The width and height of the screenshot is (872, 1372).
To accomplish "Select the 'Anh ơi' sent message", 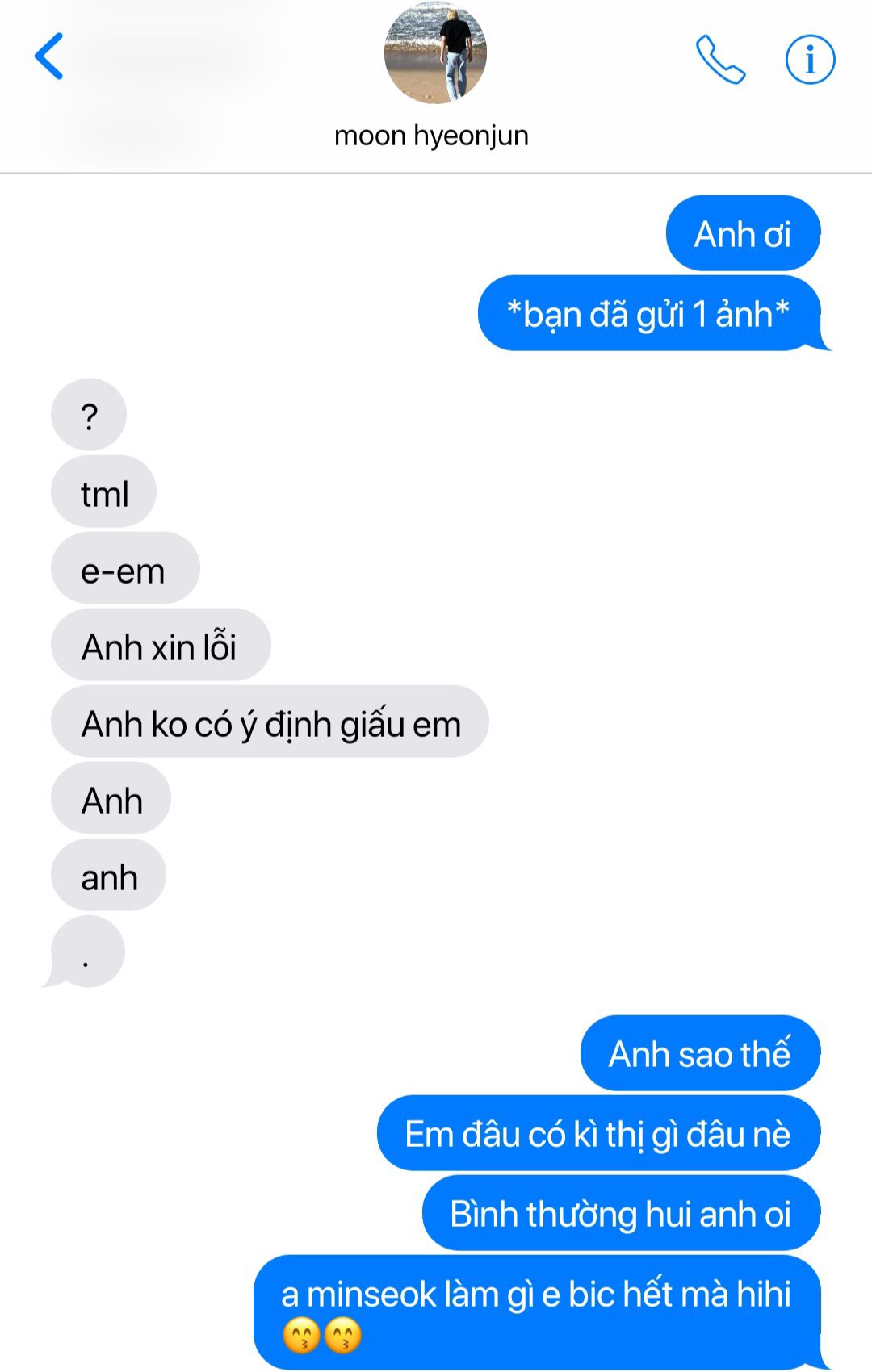I will click(x=743, y=233).
